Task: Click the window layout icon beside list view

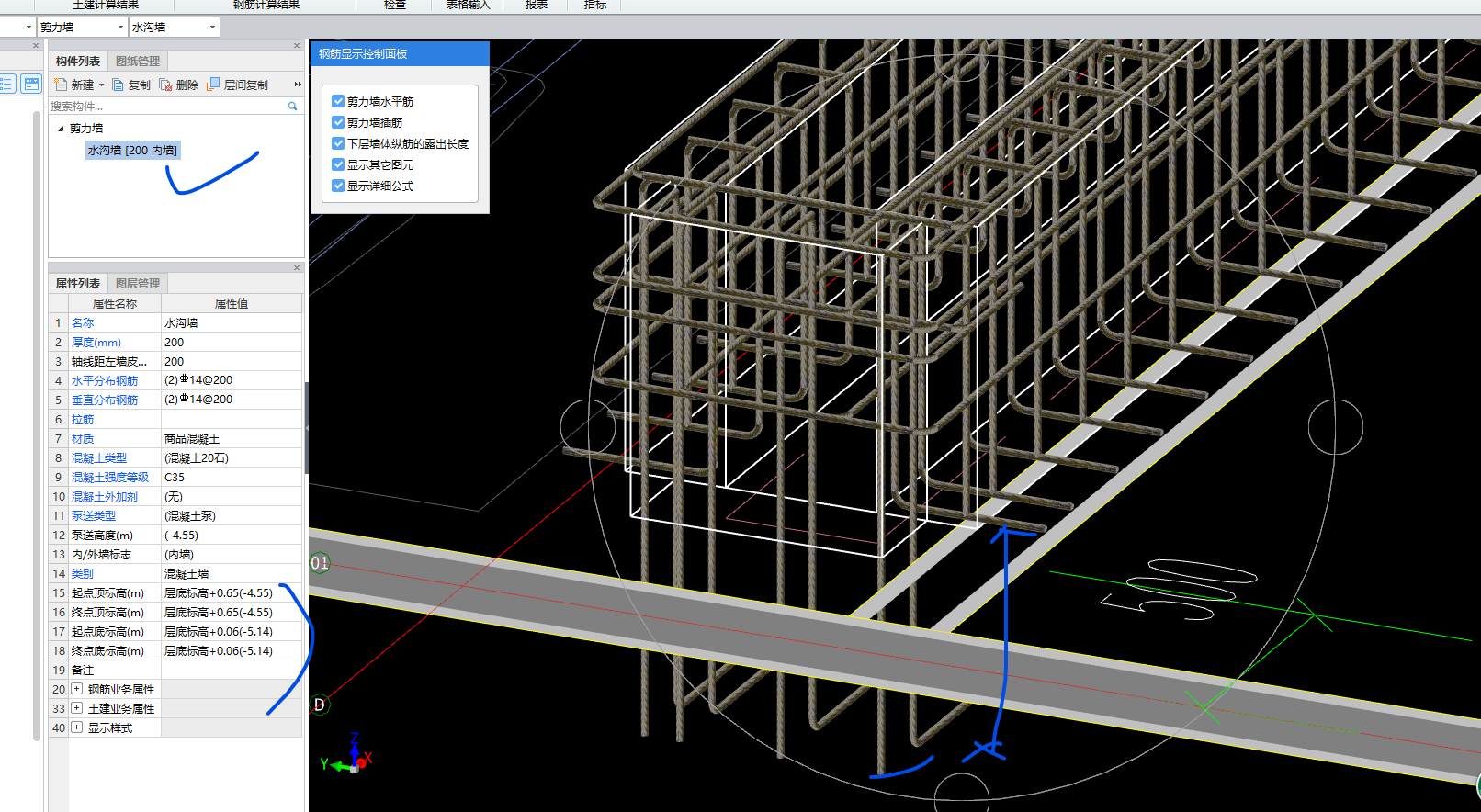Action: click(x=31, y=84)
